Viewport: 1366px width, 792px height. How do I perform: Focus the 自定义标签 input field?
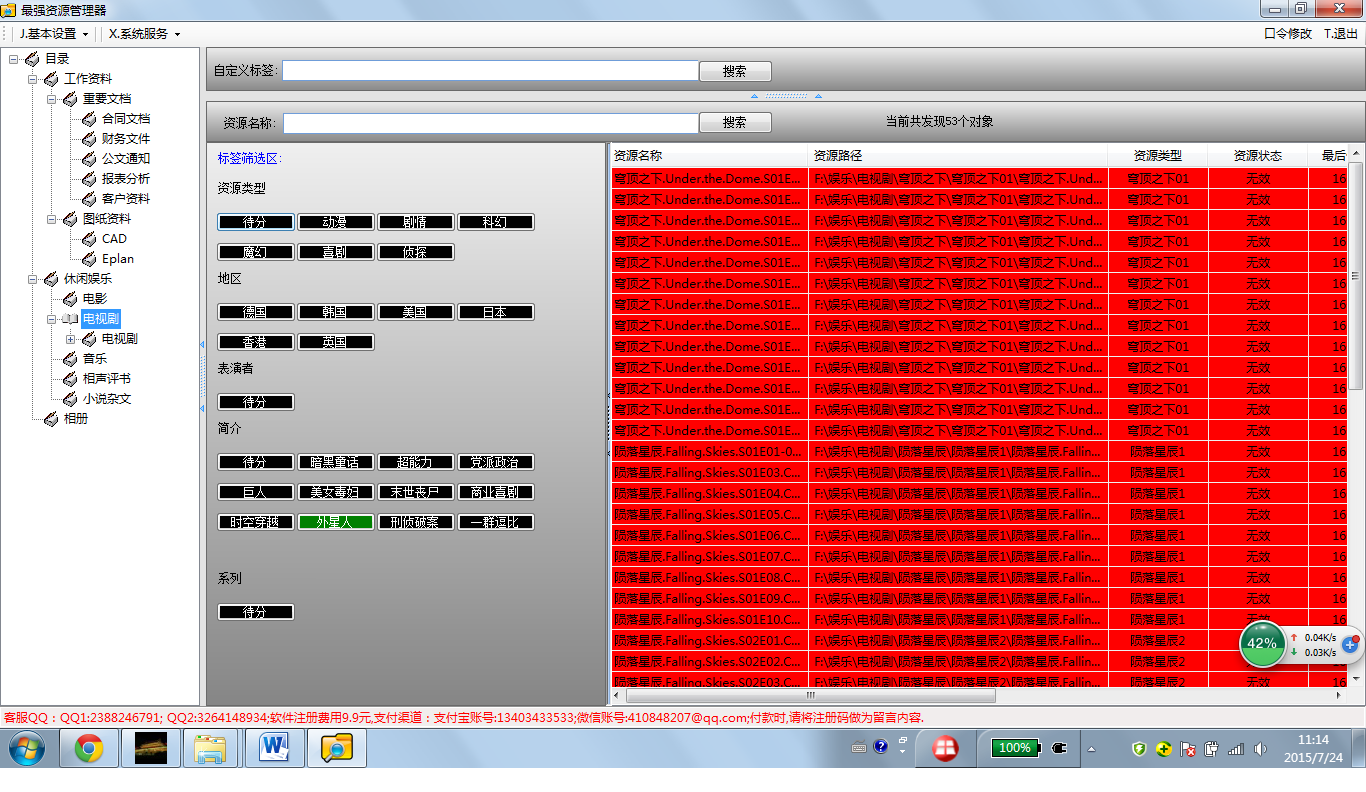point(490,71)
